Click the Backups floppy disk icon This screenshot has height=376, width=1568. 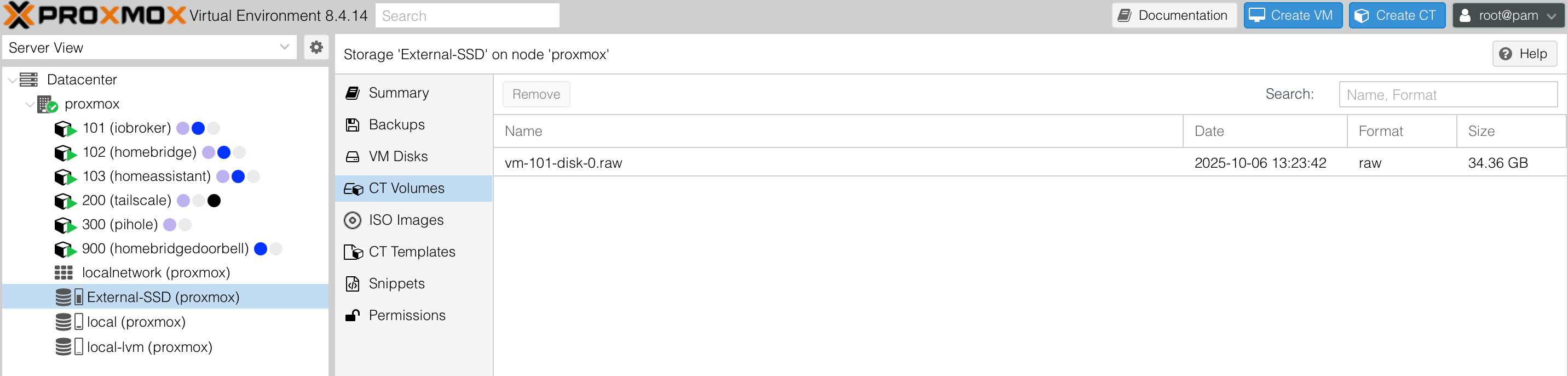tap(353, 125)
